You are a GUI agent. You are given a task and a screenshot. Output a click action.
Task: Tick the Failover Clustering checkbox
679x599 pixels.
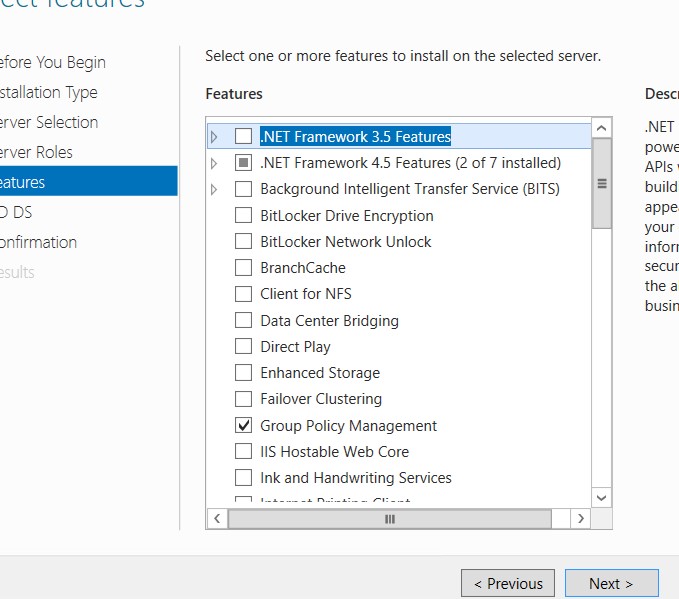click(243, 399)
